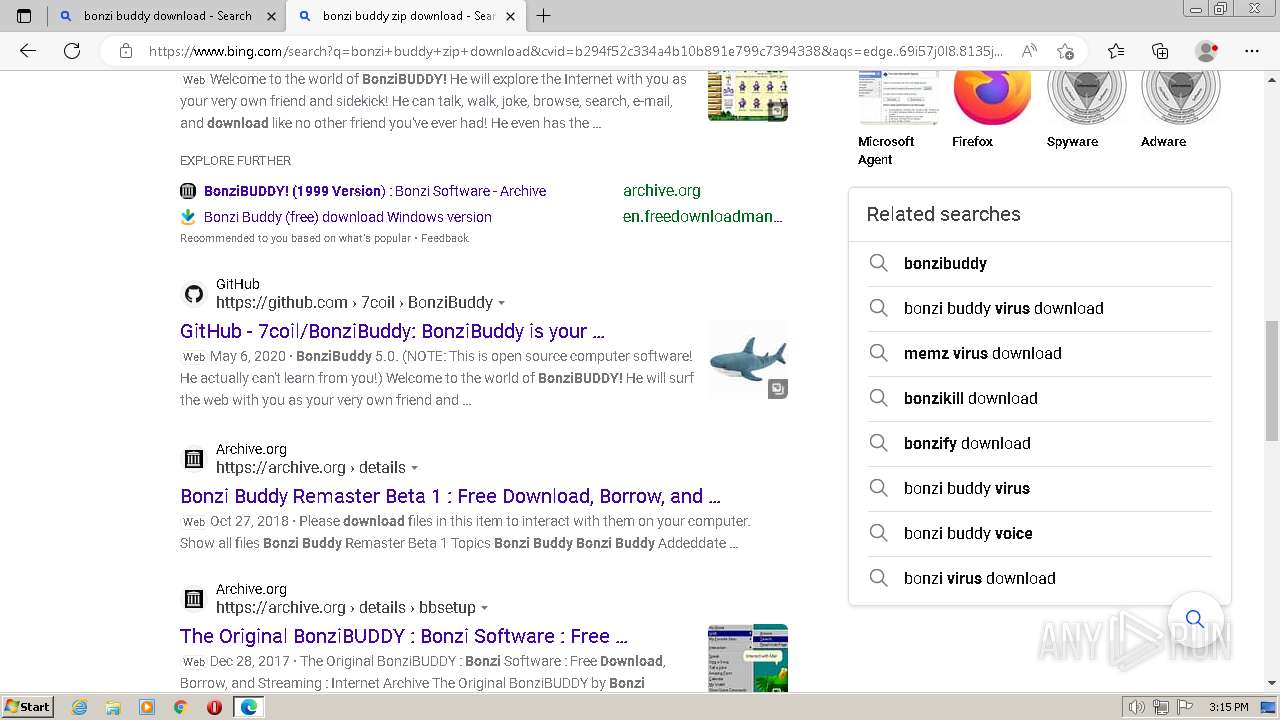This screenshot has width=1280, height=720.
Task: Search related term bonzibuddy
Action: [x=1040, y=263]
